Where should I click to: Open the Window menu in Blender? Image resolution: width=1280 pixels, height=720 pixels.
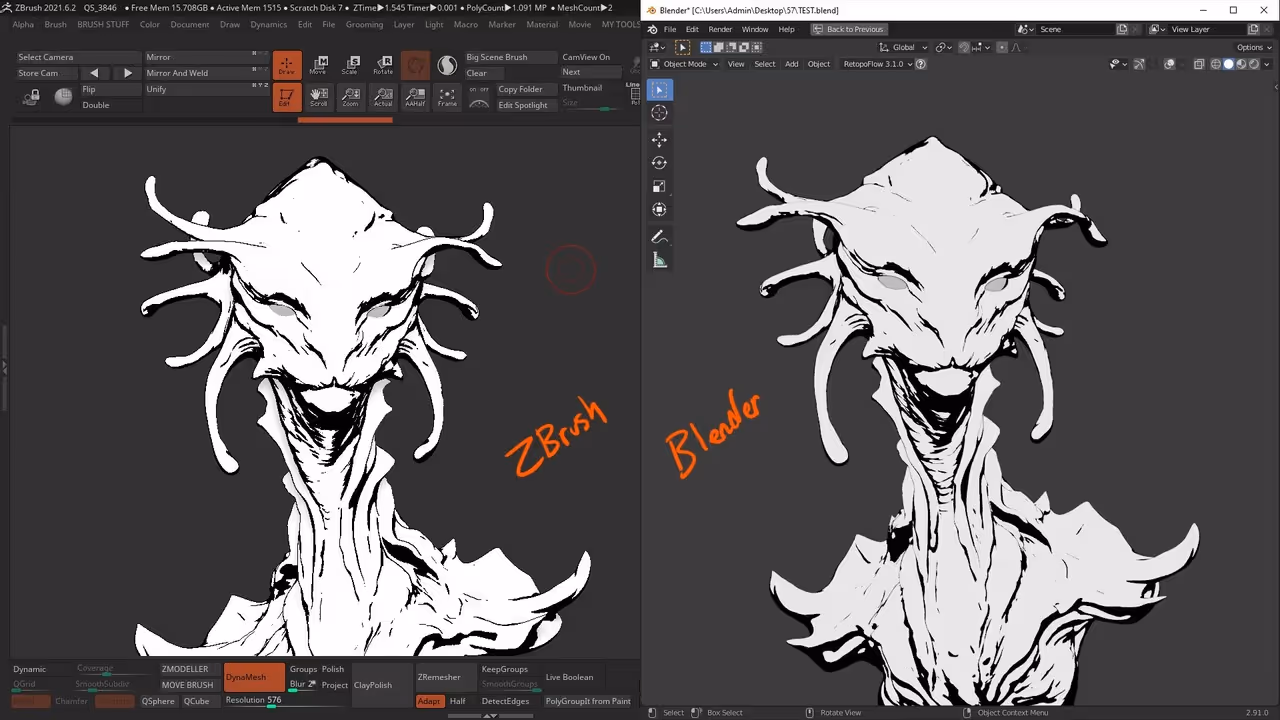[x=755, y=29]
